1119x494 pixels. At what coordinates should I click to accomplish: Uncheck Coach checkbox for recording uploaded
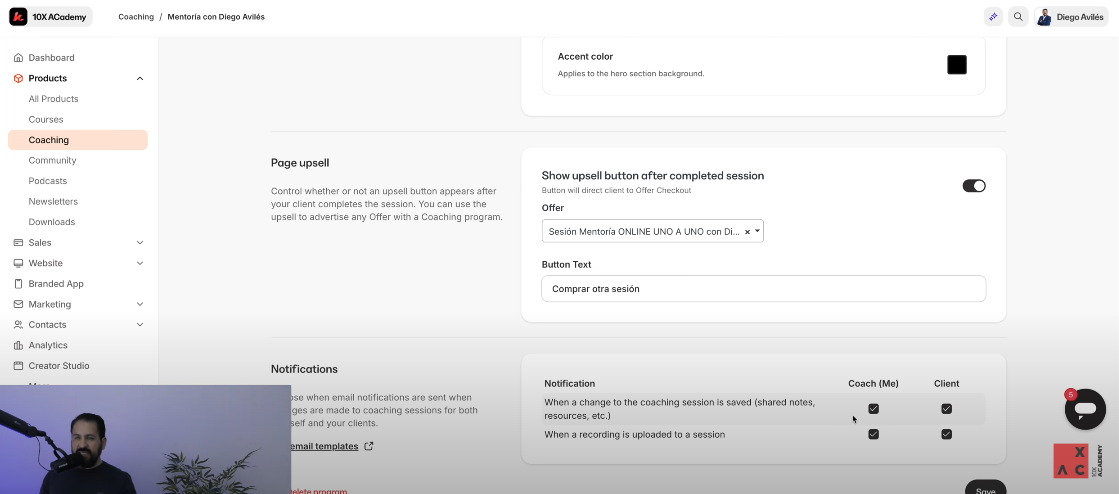coord(873,434)
